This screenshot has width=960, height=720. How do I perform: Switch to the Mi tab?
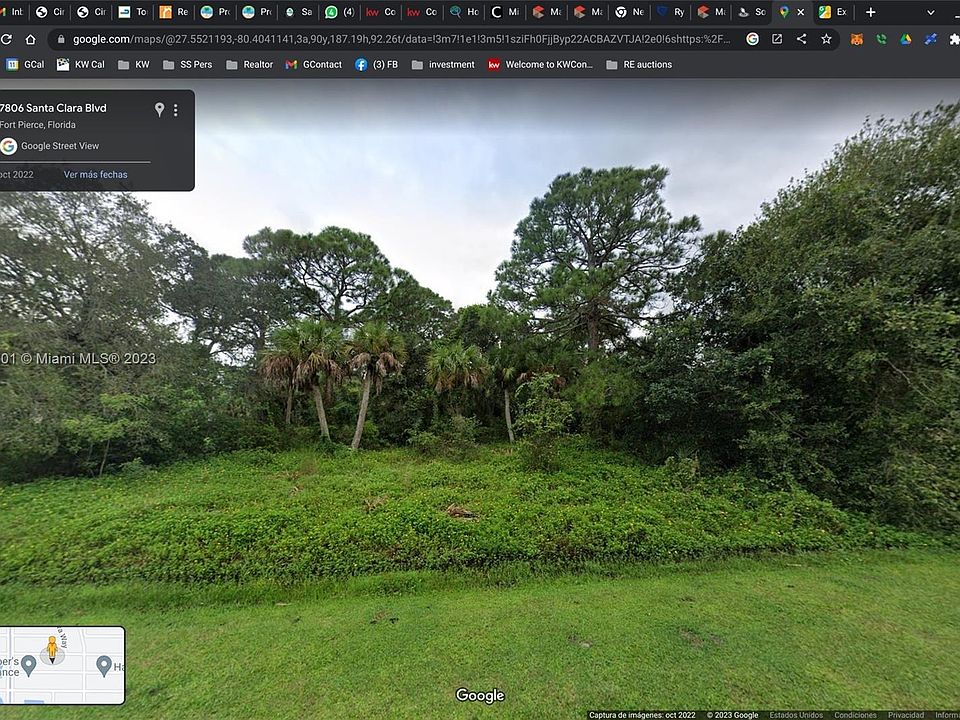point(506,12)
